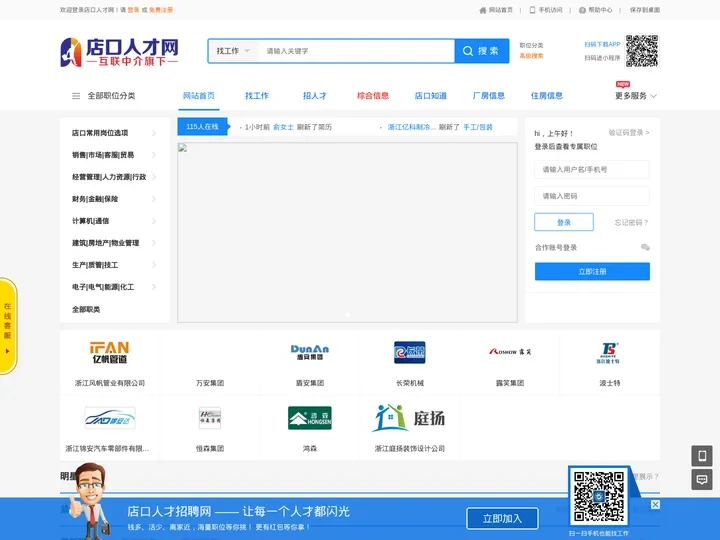Open the 俞女士 resume link in ticker
The width and height of the screenshot is (720, 540).
tap(283, 127)
